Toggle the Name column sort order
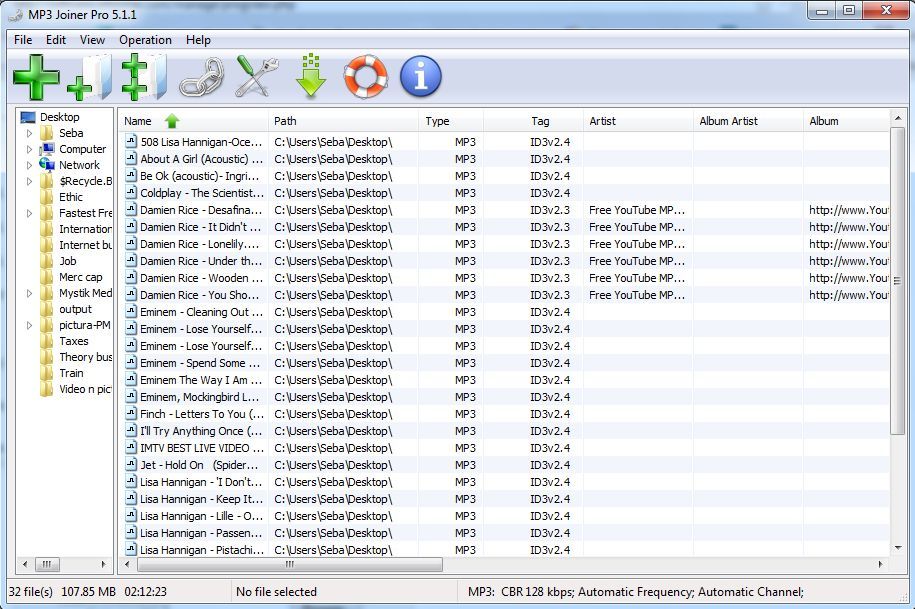This screenshot has height=609, width=915. click(x=170, y=120)
